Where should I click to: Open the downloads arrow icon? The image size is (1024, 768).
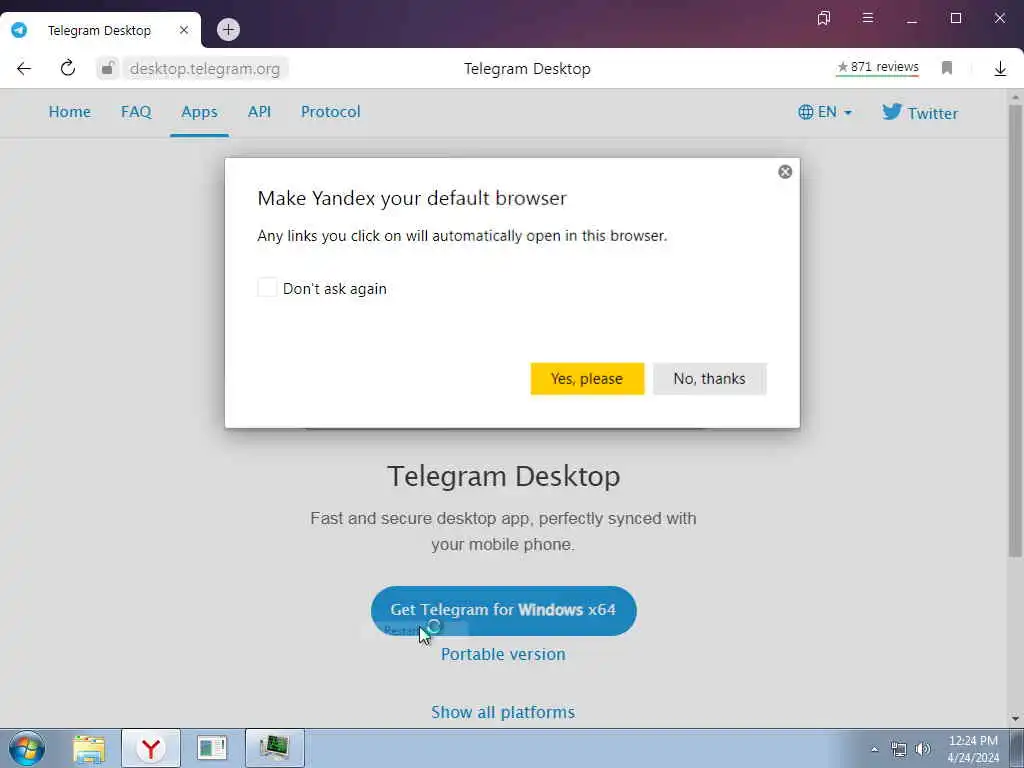(1000, 69)
